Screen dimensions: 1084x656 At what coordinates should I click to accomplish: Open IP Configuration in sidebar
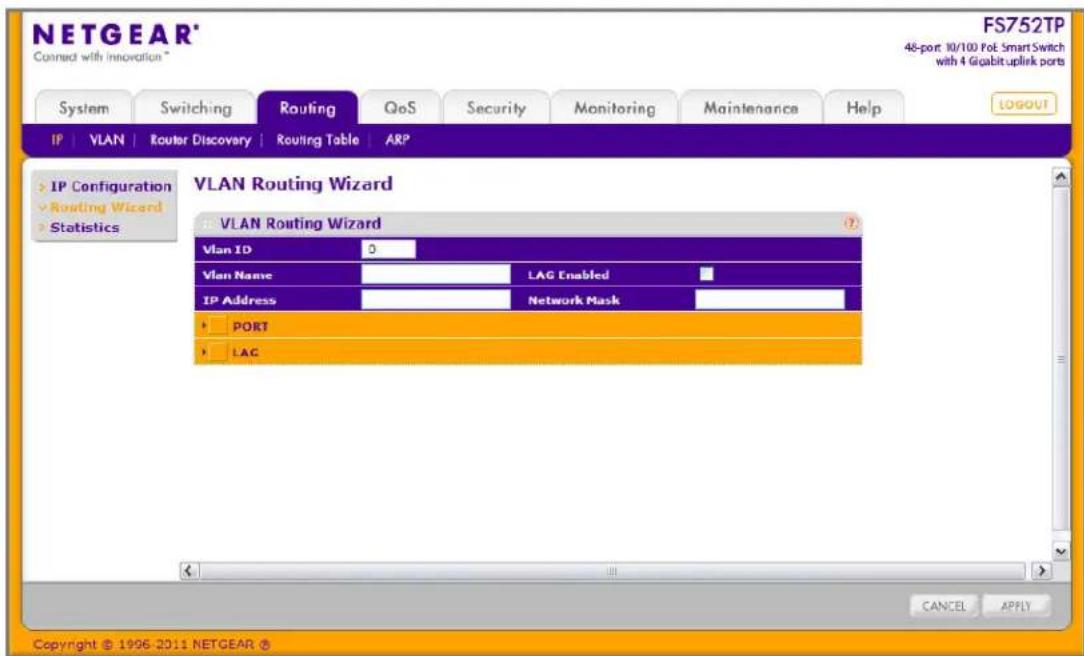point(111,187)
